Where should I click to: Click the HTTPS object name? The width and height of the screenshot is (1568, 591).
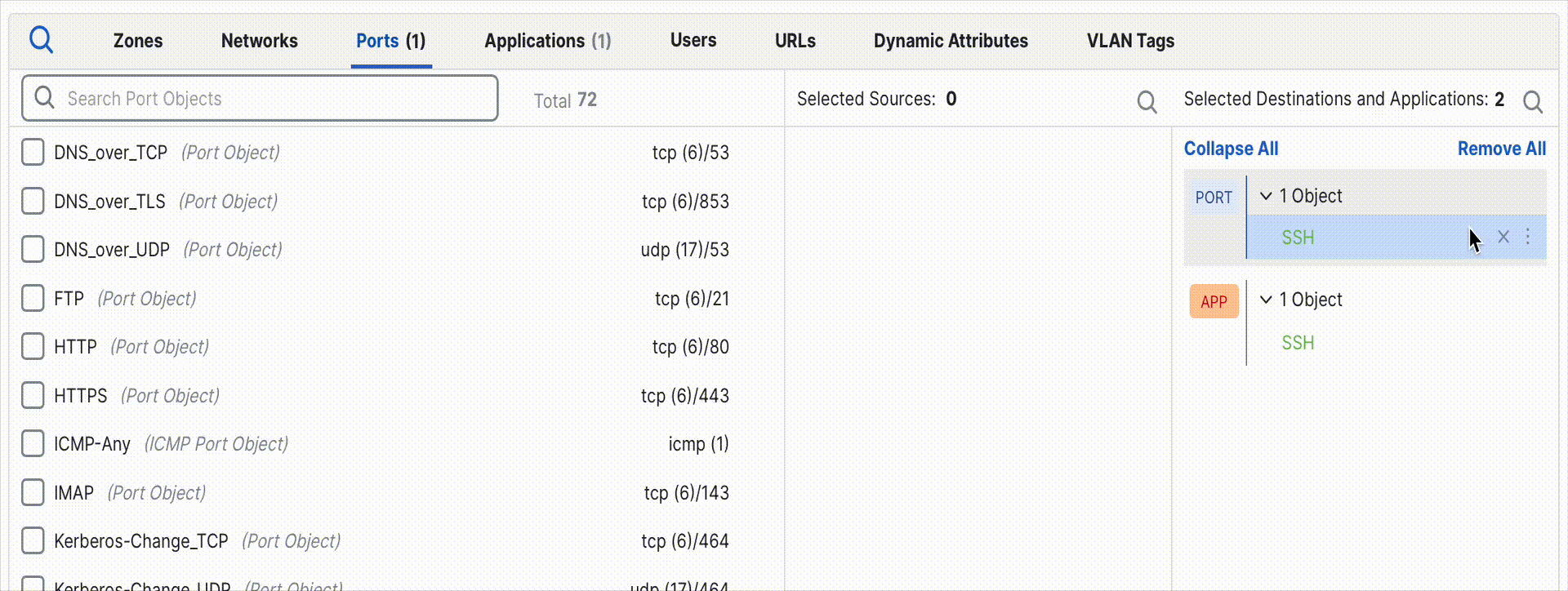coord(81,396)
